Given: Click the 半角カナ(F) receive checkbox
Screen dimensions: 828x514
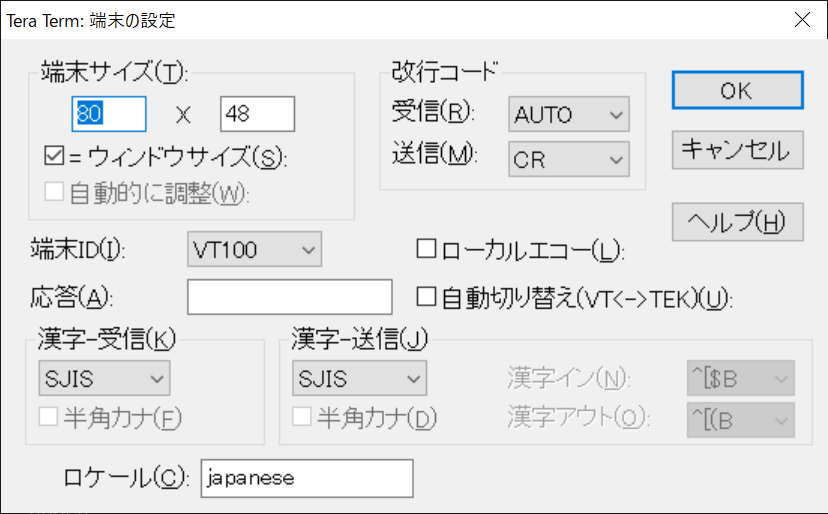Looking at the screenshot, I should coord(49,417).
